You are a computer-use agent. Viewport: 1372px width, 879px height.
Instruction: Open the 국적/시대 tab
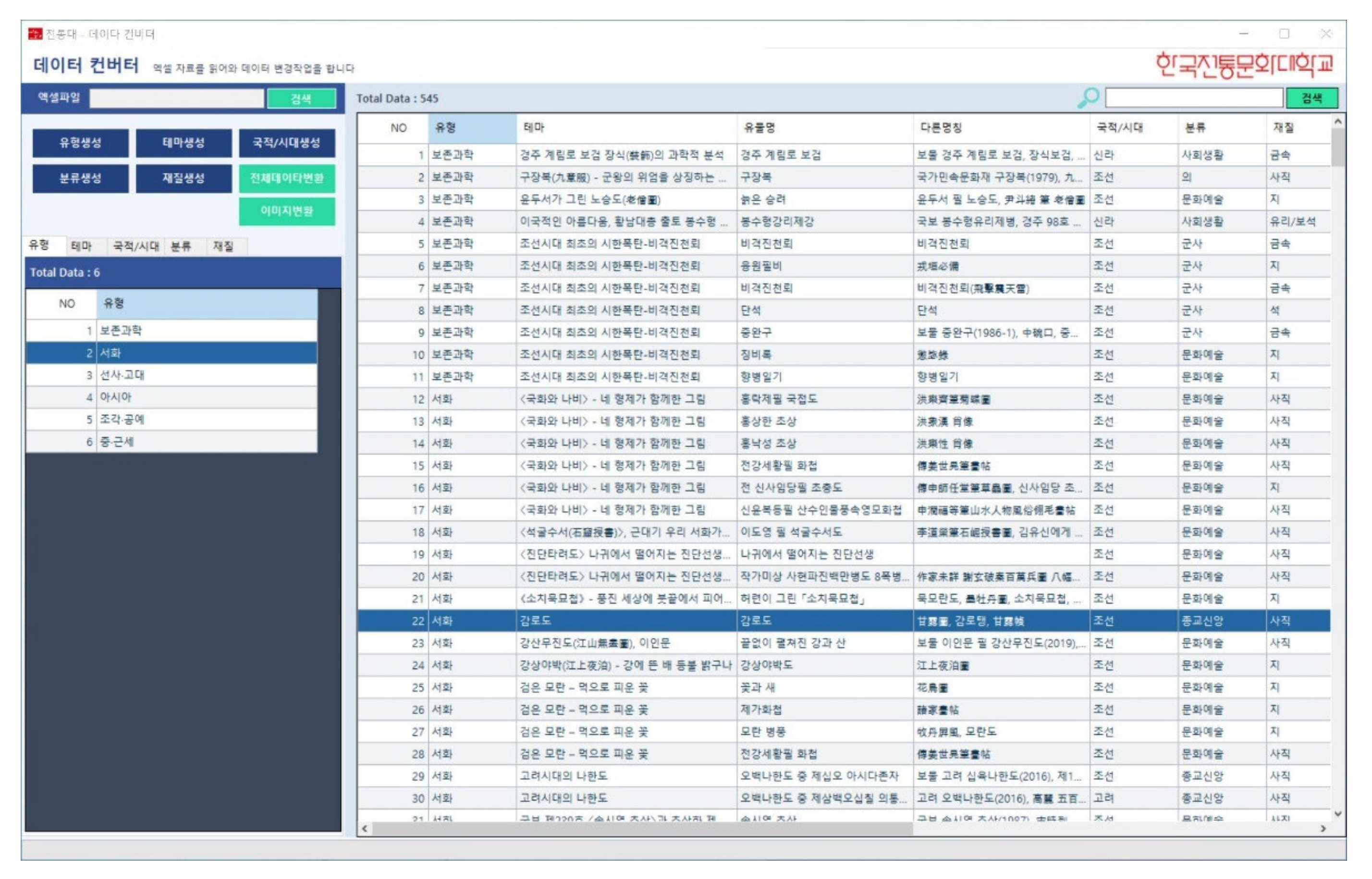click(136, 246)
